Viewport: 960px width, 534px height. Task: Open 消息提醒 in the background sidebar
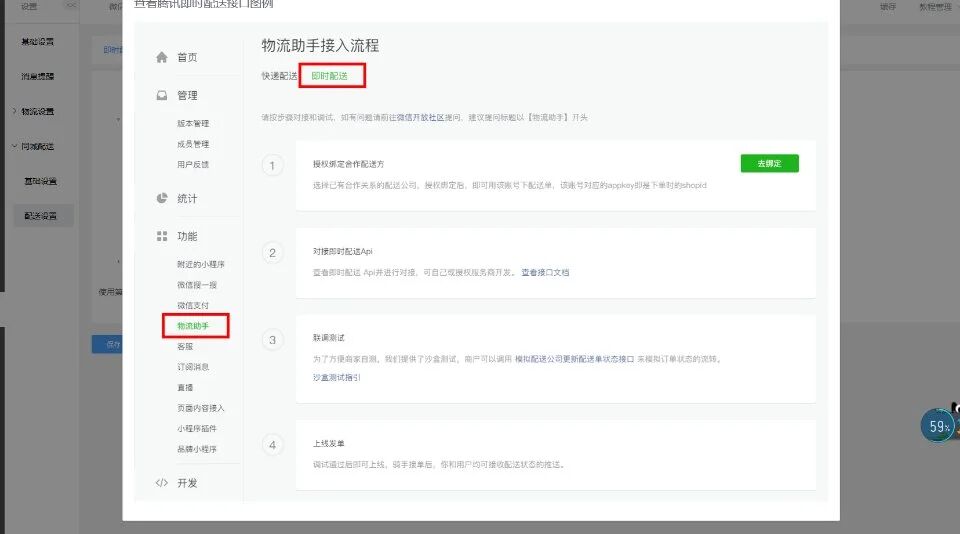pyautogui.click(x=38, y=77)
